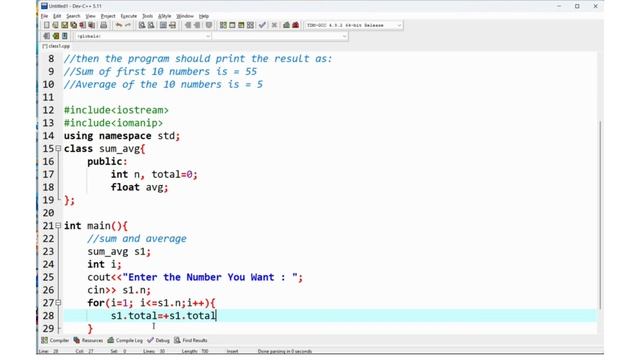Click the green middle icon in second toolbar row
The width and height of the screenshot is (640, 360).
click(56, 36)
